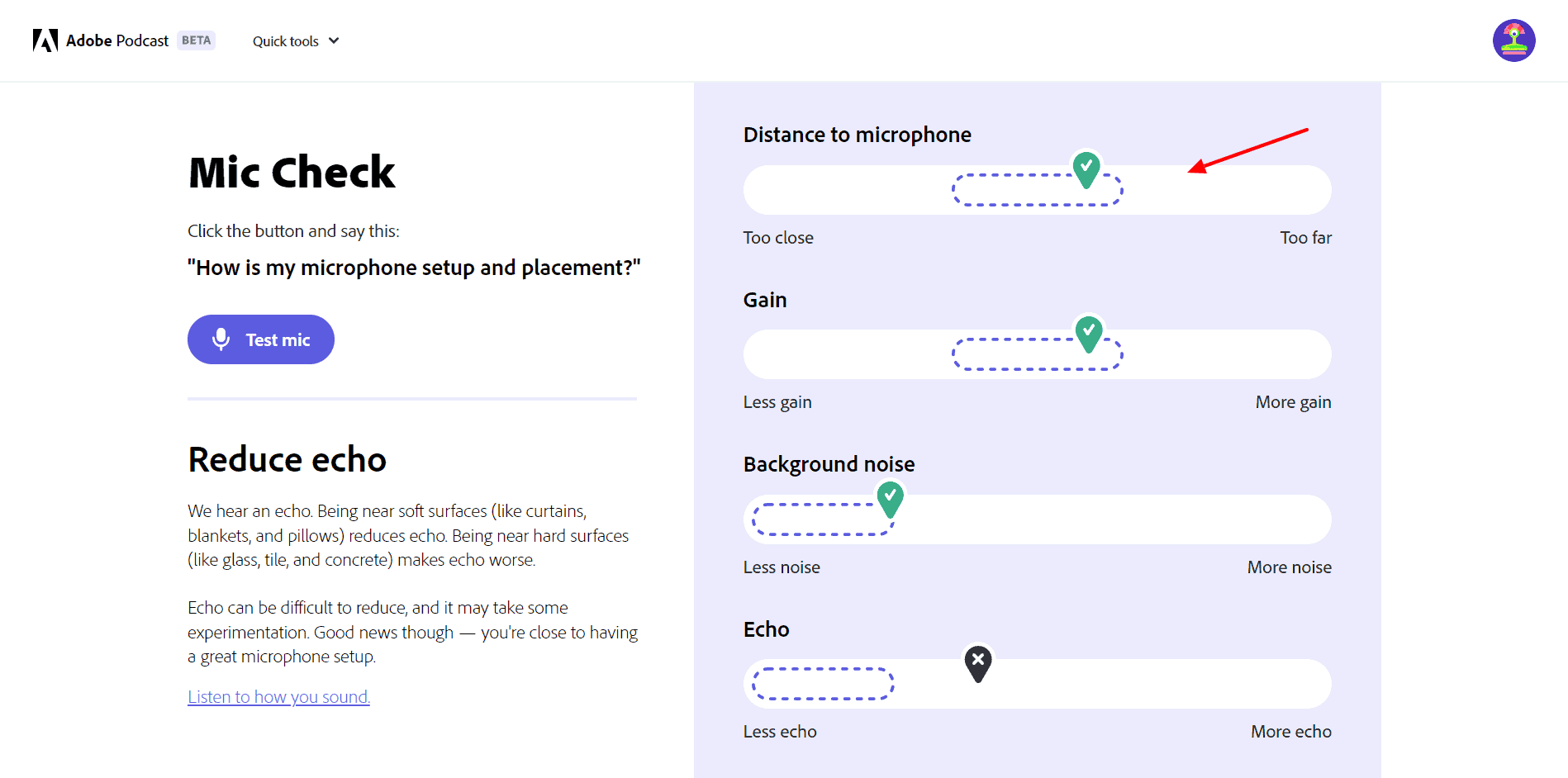Viewport: 1568px width, 778px height.
Task: Click the Adobe Podcast home title
Action: 117,40
